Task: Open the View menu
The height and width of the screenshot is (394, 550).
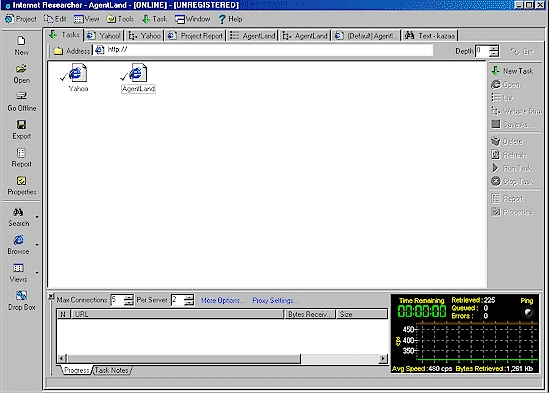Action: [x=86, y=19]
